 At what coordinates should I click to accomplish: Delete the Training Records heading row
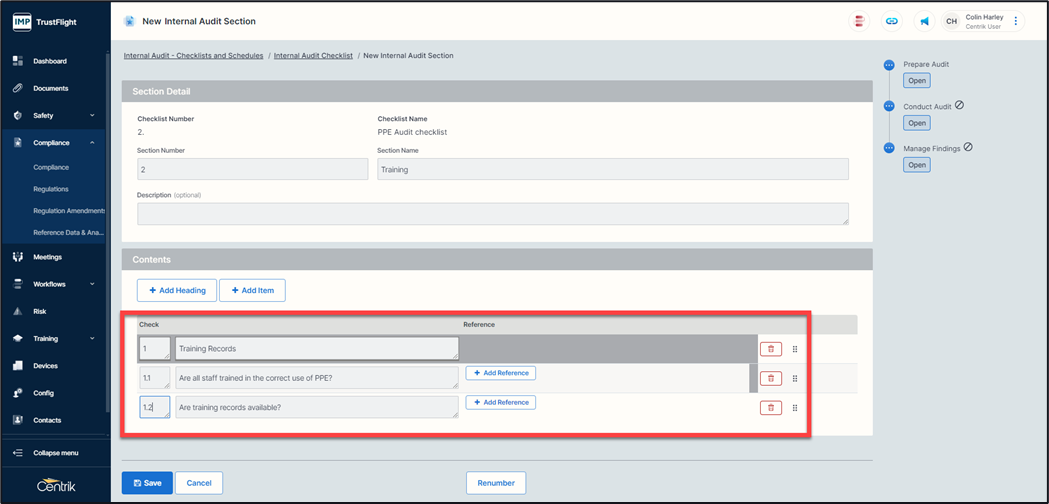click(770, 349)
